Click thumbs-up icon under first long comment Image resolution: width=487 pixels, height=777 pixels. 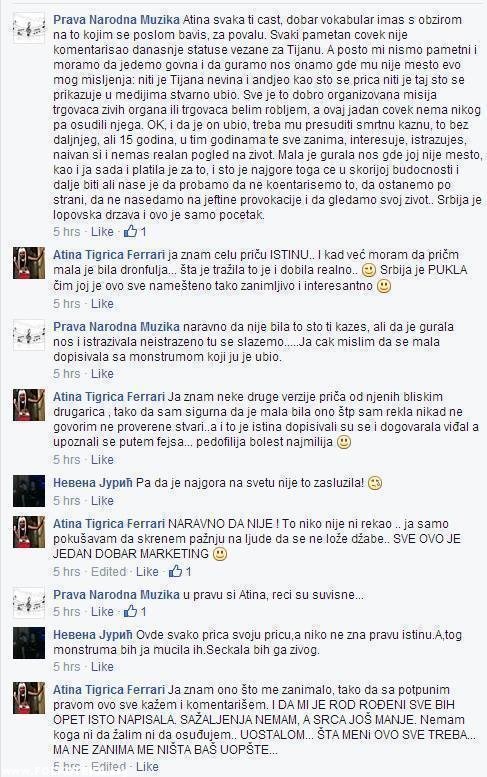(130, 231)
